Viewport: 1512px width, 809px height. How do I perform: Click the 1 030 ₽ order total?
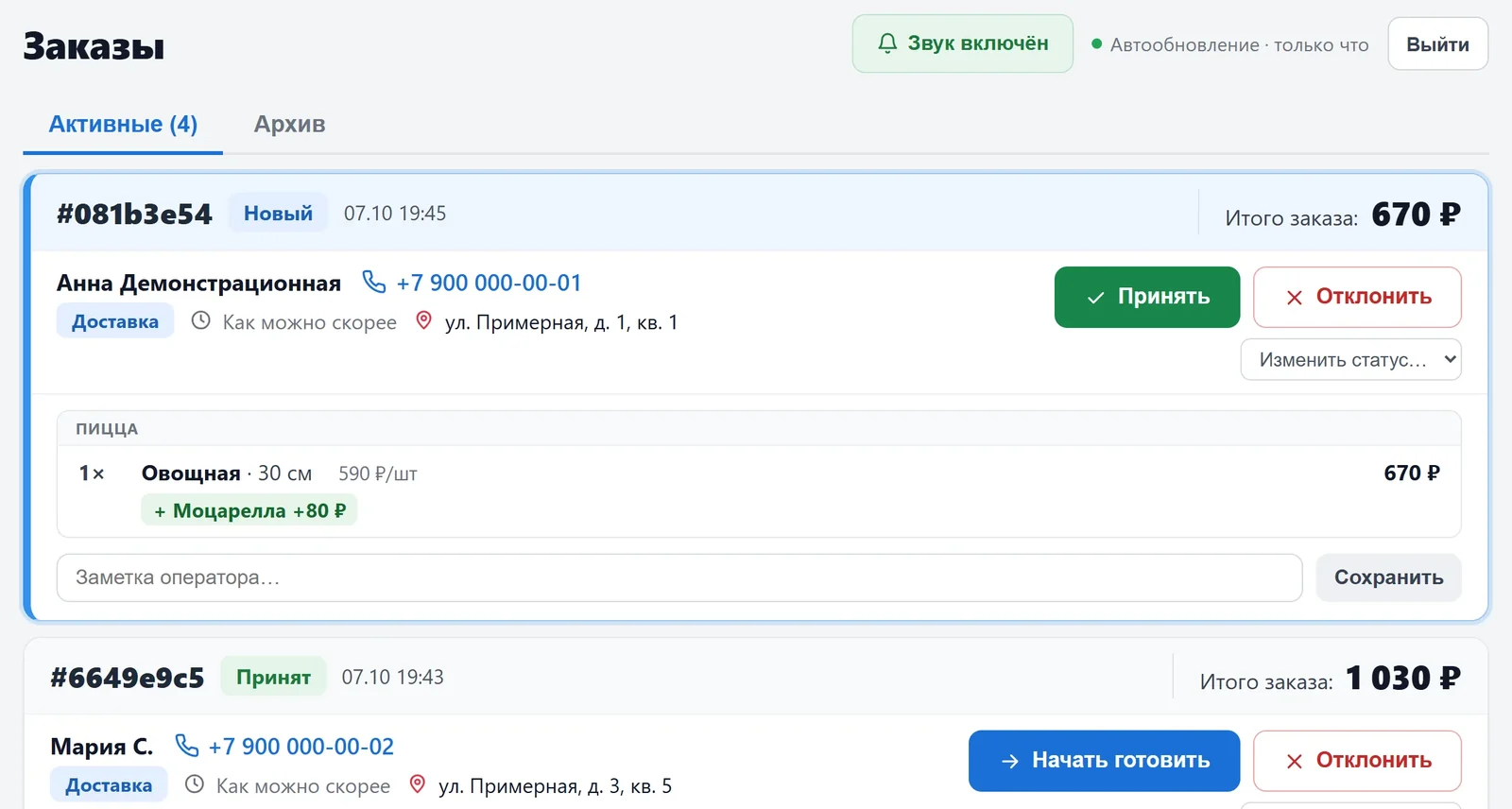coord(1403,678)
